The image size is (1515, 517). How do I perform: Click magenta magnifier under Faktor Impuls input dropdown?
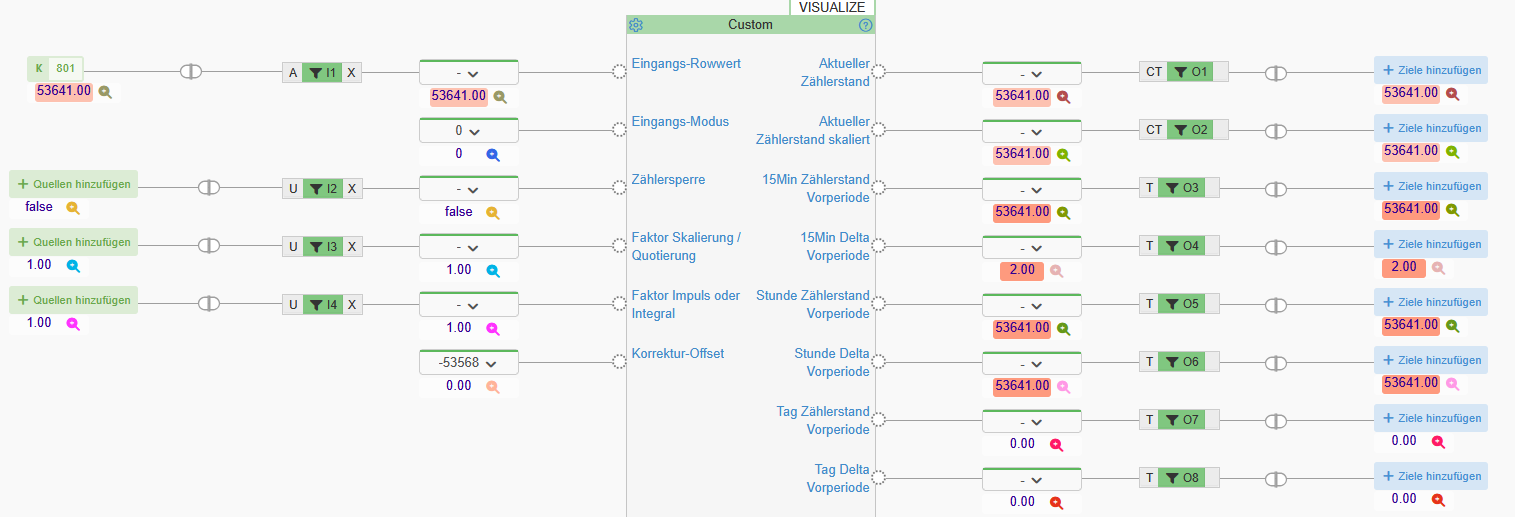(x=492, y=328)
